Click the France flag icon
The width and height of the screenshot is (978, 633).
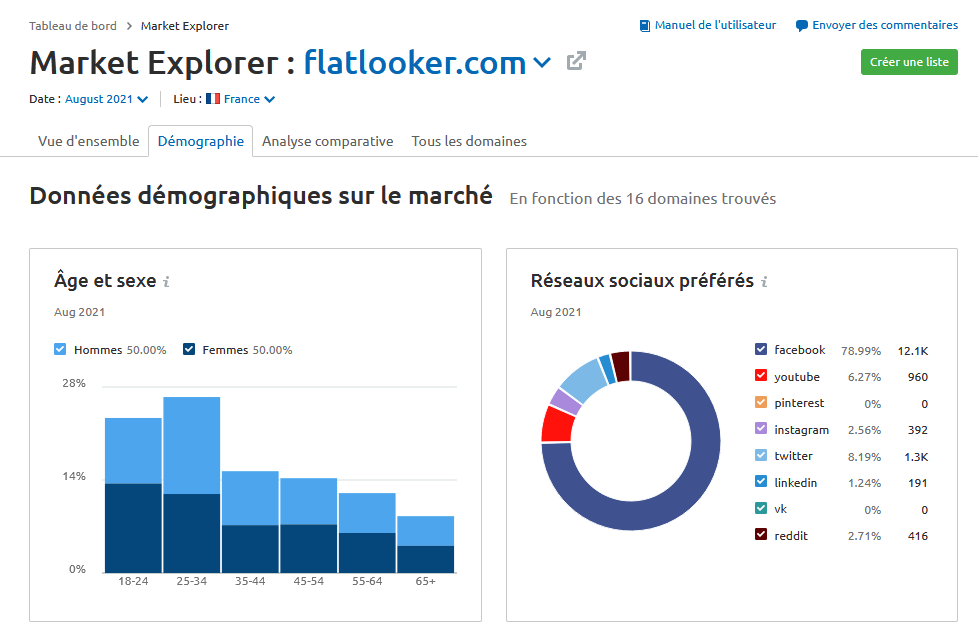[213, 99]
